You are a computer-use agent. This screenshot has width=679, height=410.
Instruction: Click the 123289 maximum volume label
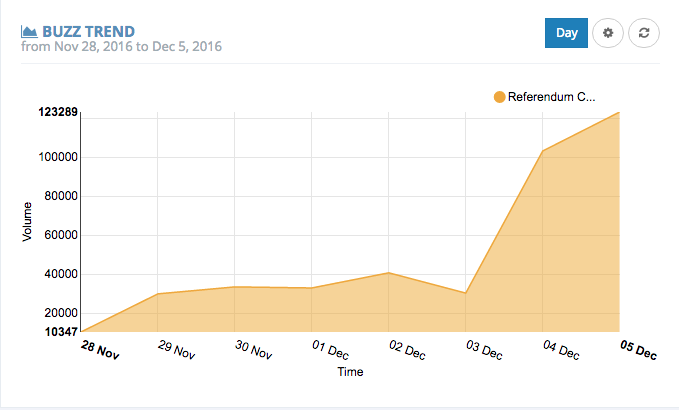(58, 112)
